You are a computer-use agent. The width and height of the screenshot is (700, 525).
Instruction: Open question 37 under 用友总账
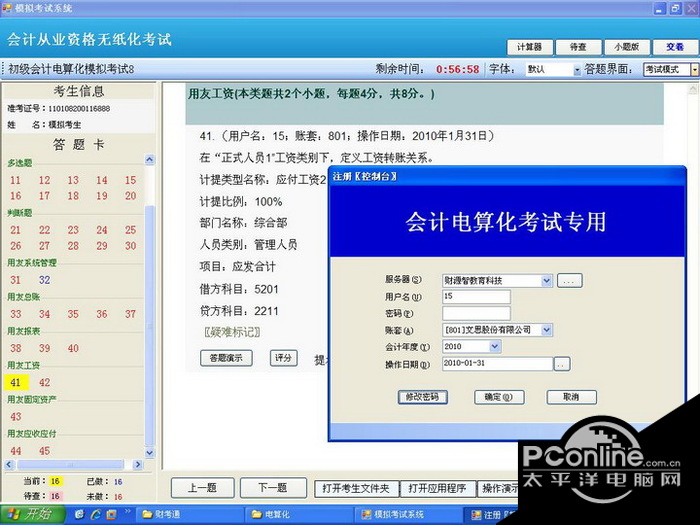click(130, 314)
